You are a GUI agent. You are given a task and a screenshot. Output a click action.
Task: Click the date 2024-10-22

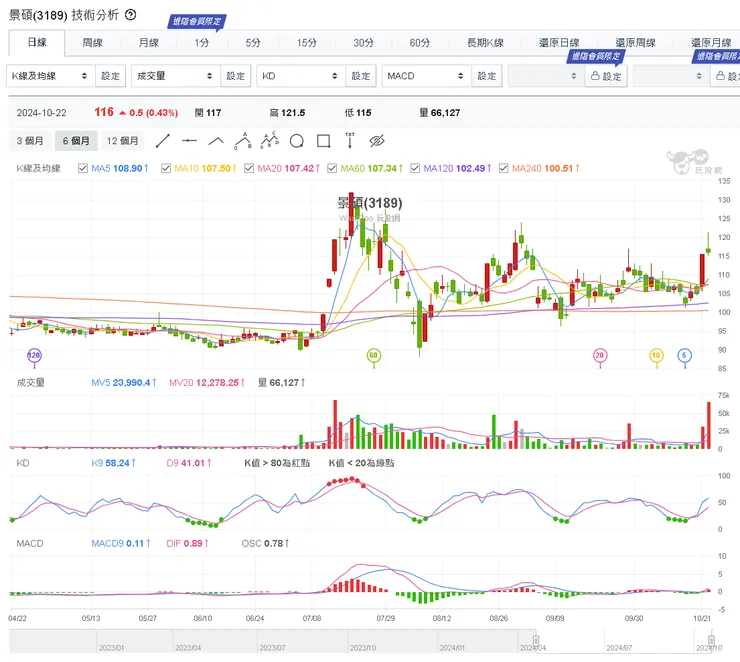[42, 113]
